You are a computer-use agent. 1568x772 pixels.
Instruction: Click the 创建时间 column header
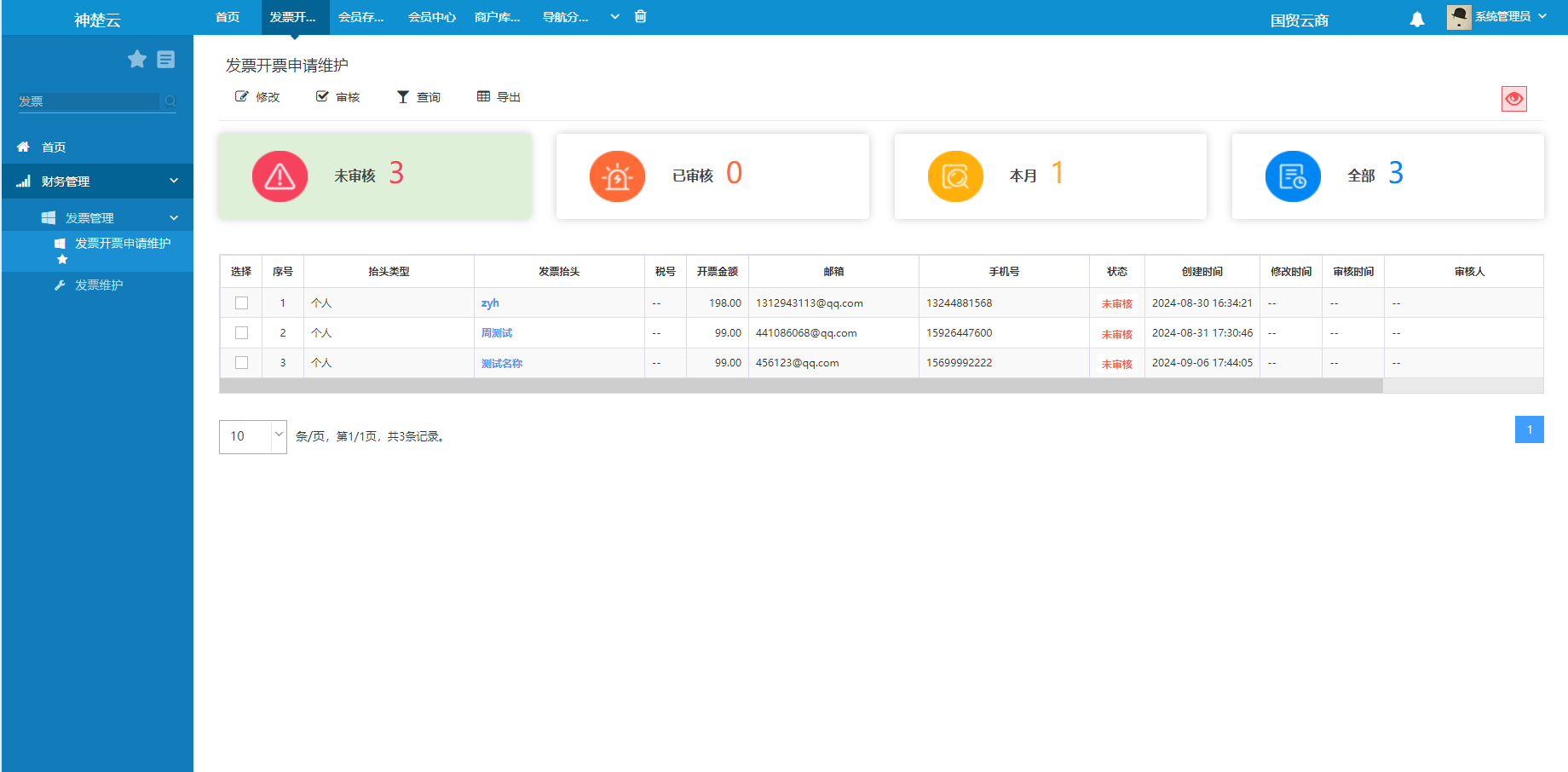click(1202, 271)
